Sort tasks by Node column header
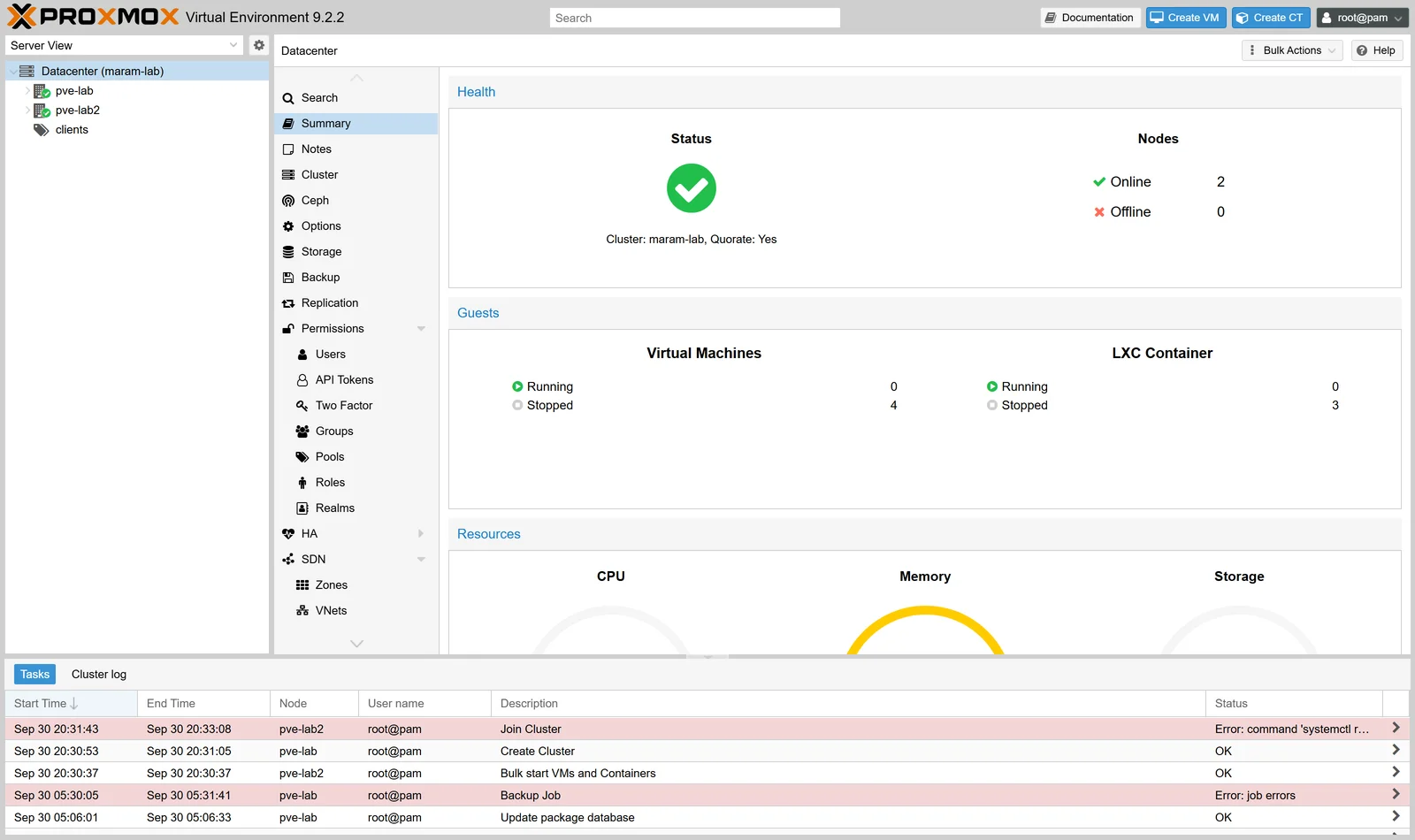 click(x=314, y=704)
